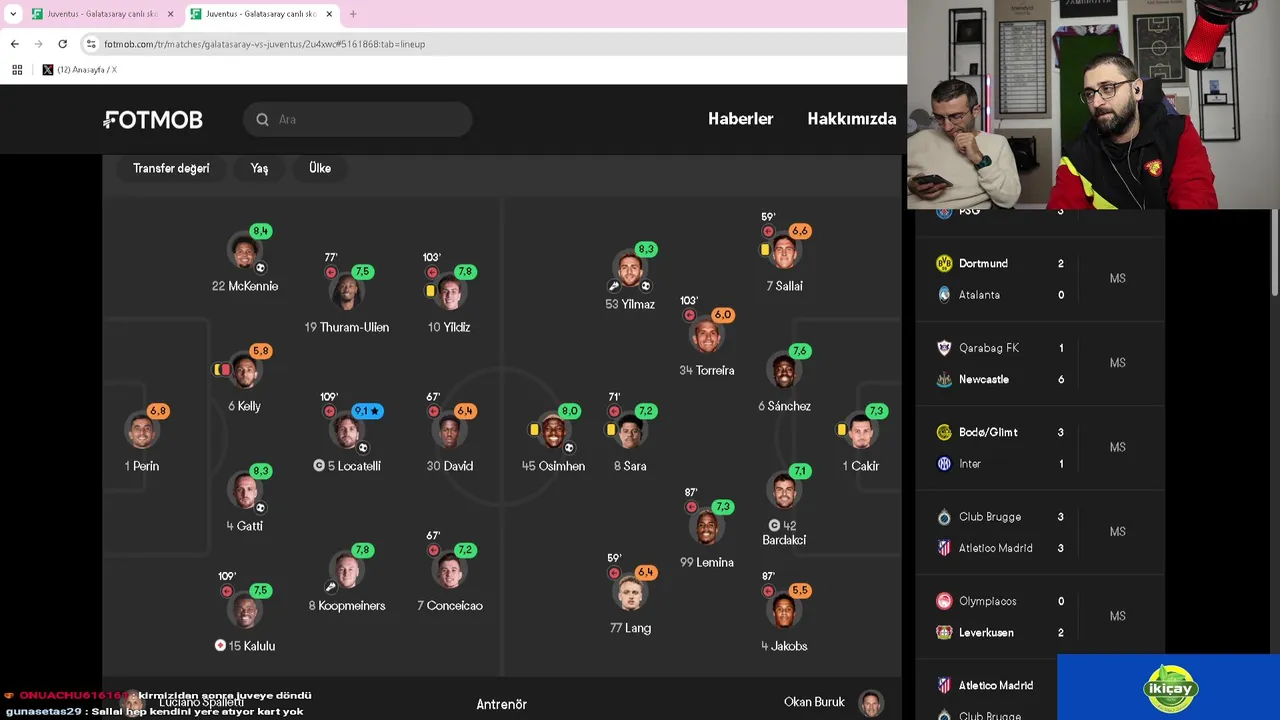Open McKennie's player photo

245,252
